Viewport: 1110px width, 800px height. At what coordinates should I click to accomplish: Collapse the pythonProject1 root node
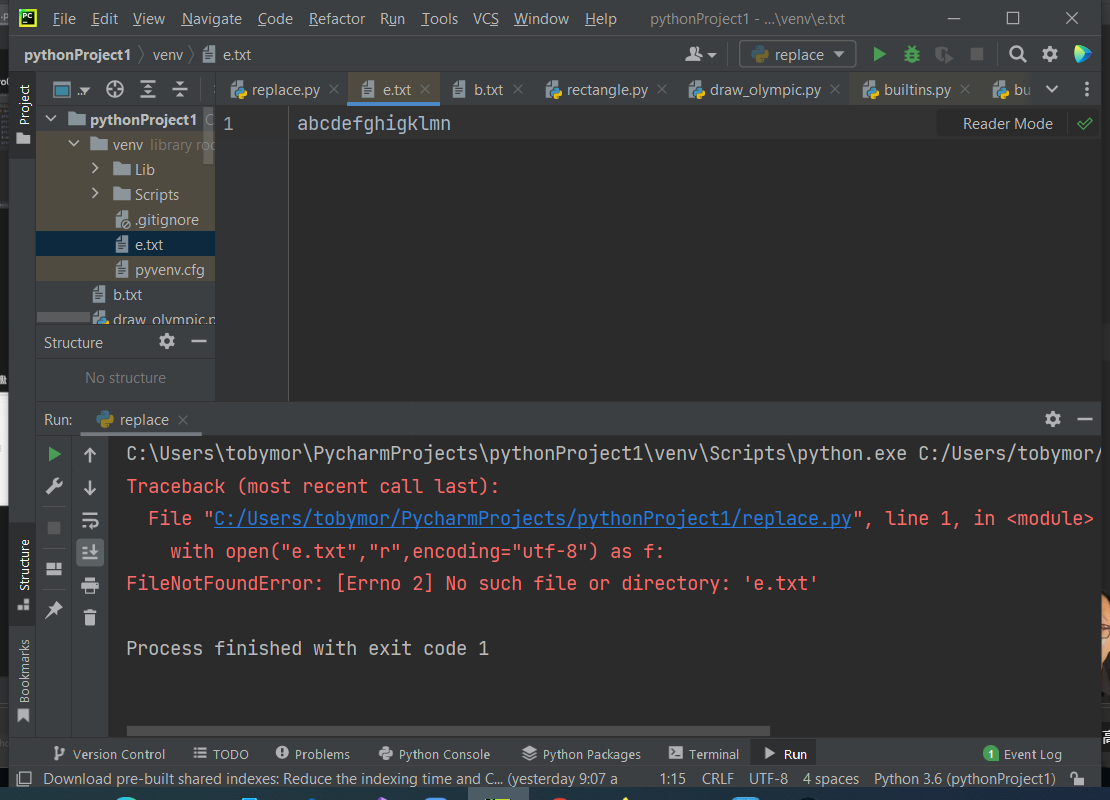click(x=51, y=119)
